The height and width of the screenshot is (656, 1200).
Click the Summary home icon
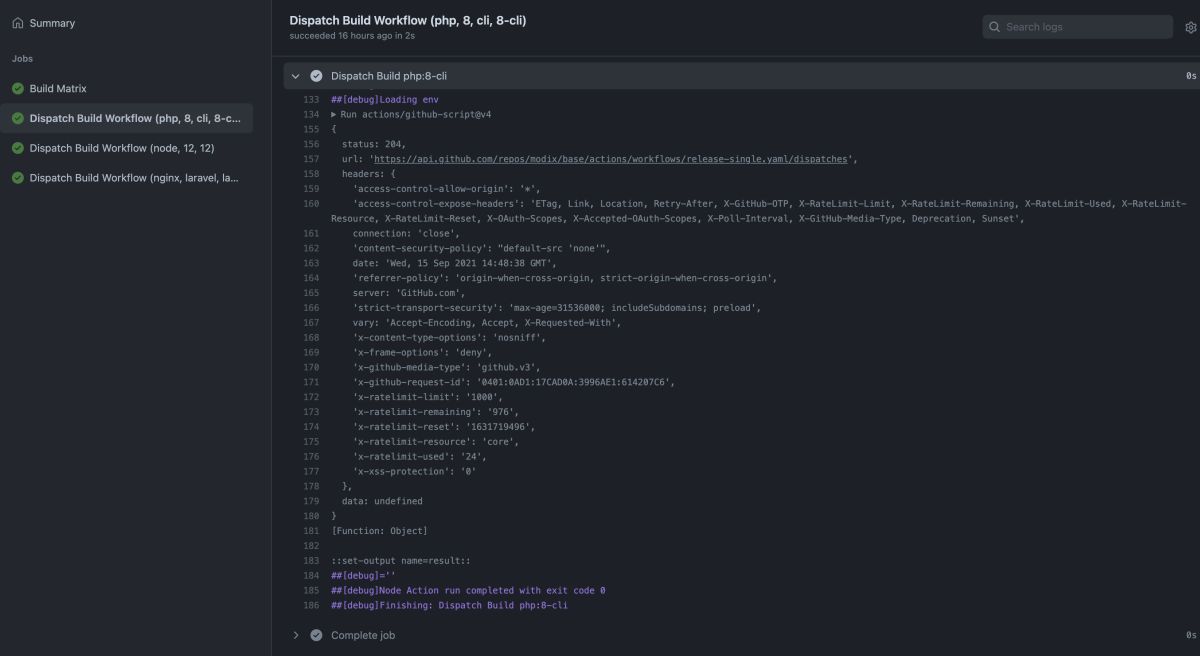tap(18, 23)
